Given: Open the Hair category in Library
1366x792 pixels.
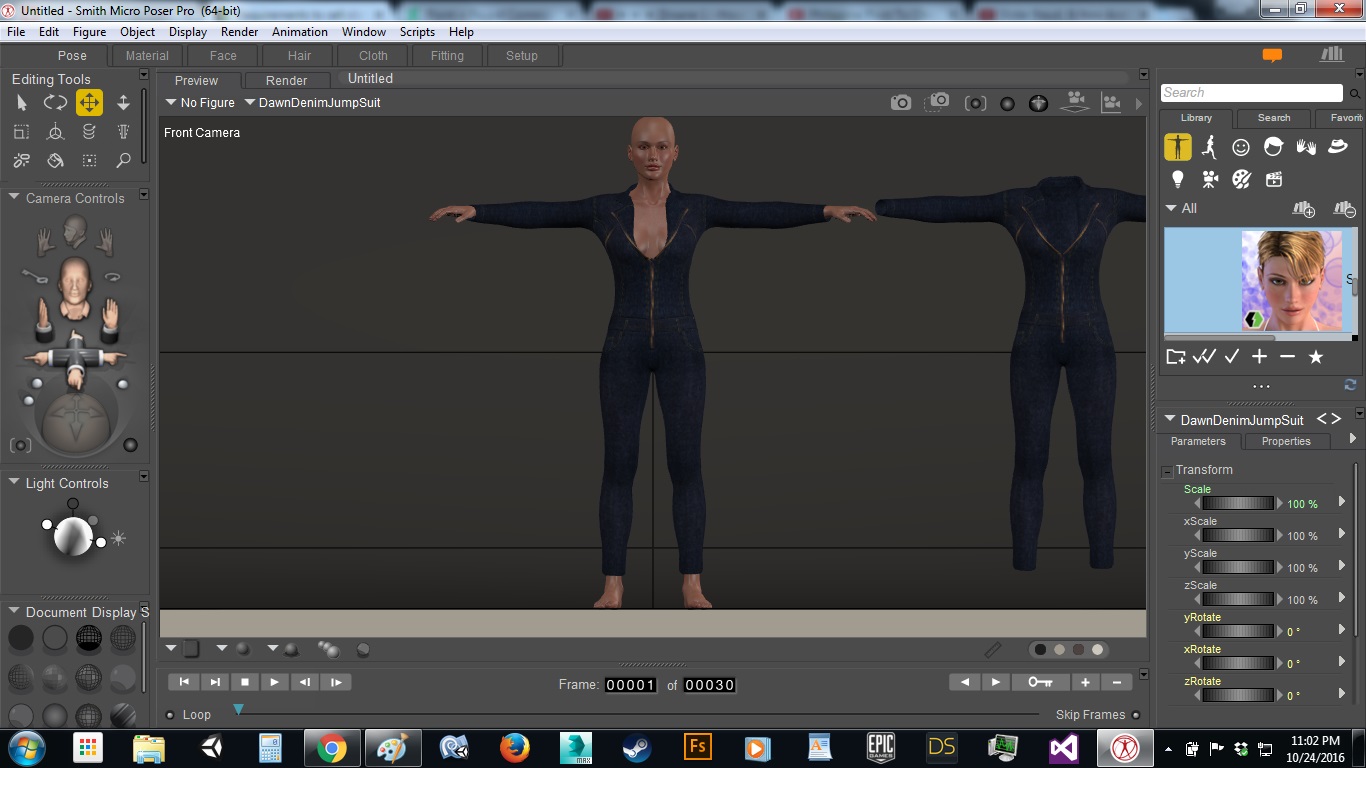Looking at the screenshot, I should point(1273,148).
